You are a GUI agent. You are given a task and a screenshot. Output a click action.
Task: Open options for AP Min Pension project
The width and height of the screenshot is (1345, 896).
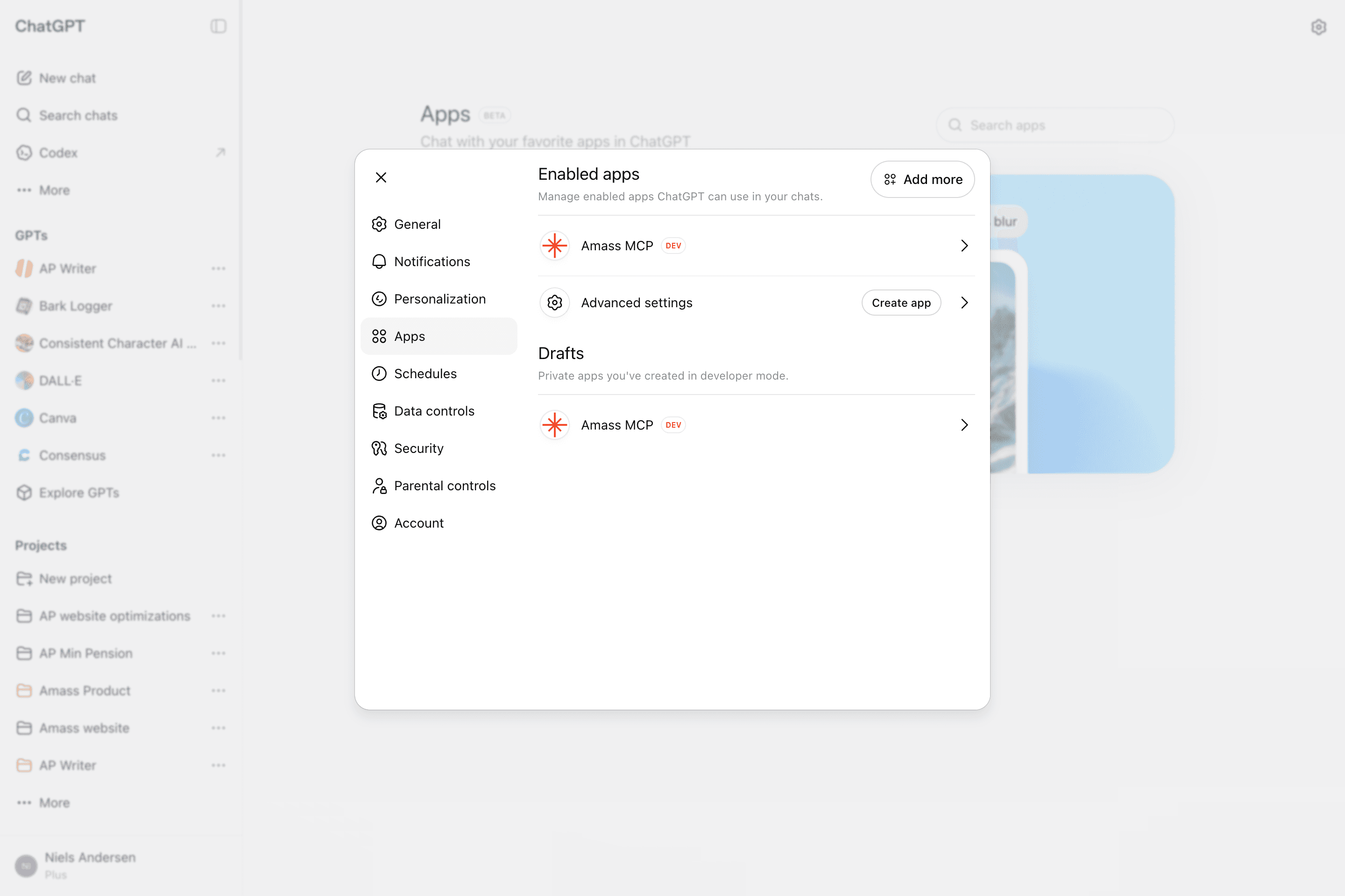219,653
